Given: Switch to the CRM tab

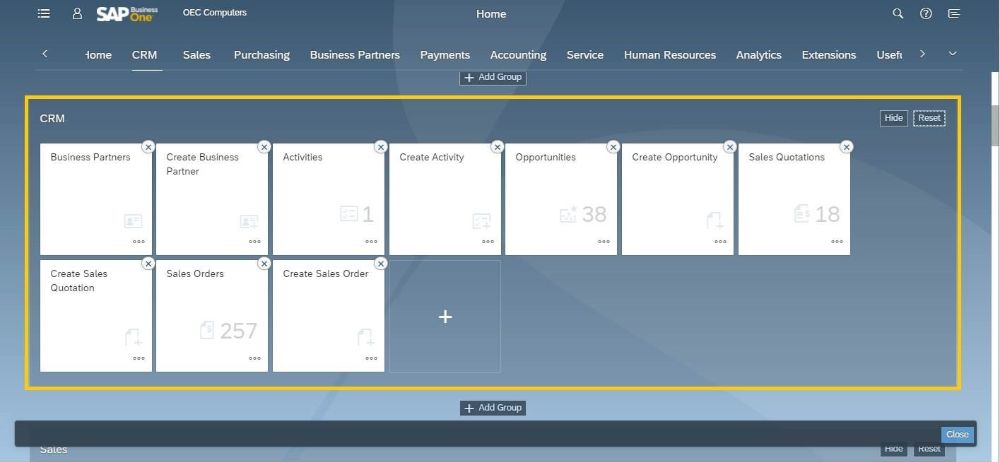Looking at the screenshot, I should coord(145,55).
